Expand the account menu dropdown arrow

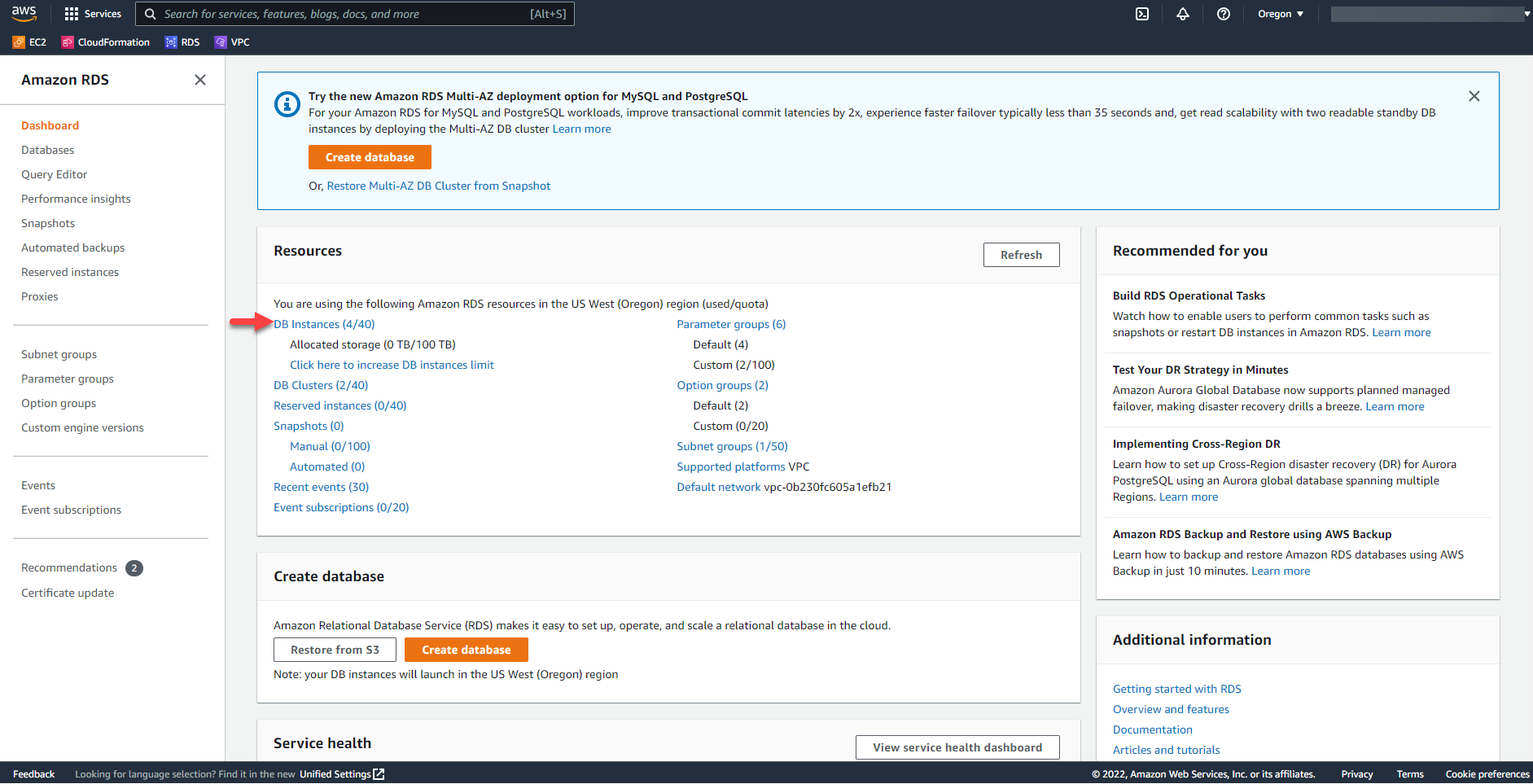[x=1526, y=14]
